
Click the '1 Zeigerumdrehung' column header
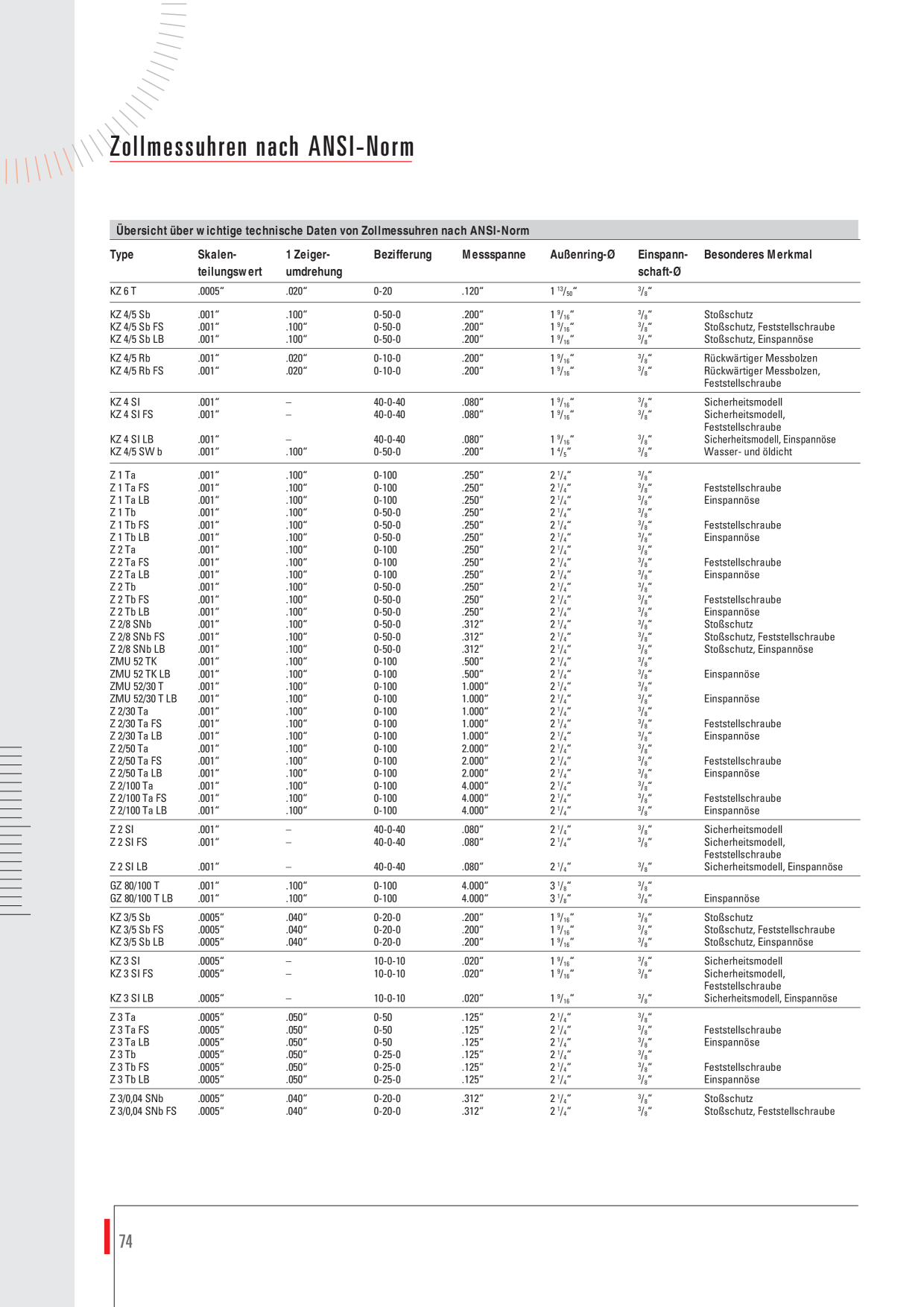coord(314,263)
